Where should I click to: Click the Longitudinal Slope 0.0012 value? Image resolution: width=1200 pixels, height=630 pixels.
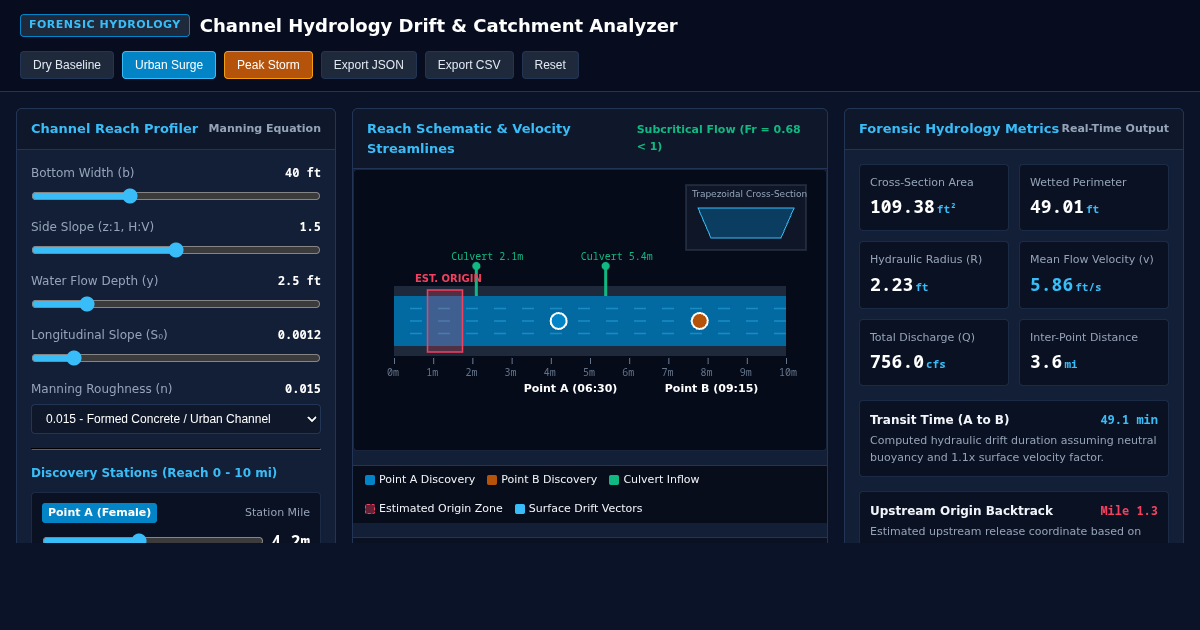[x=299, y=335]
